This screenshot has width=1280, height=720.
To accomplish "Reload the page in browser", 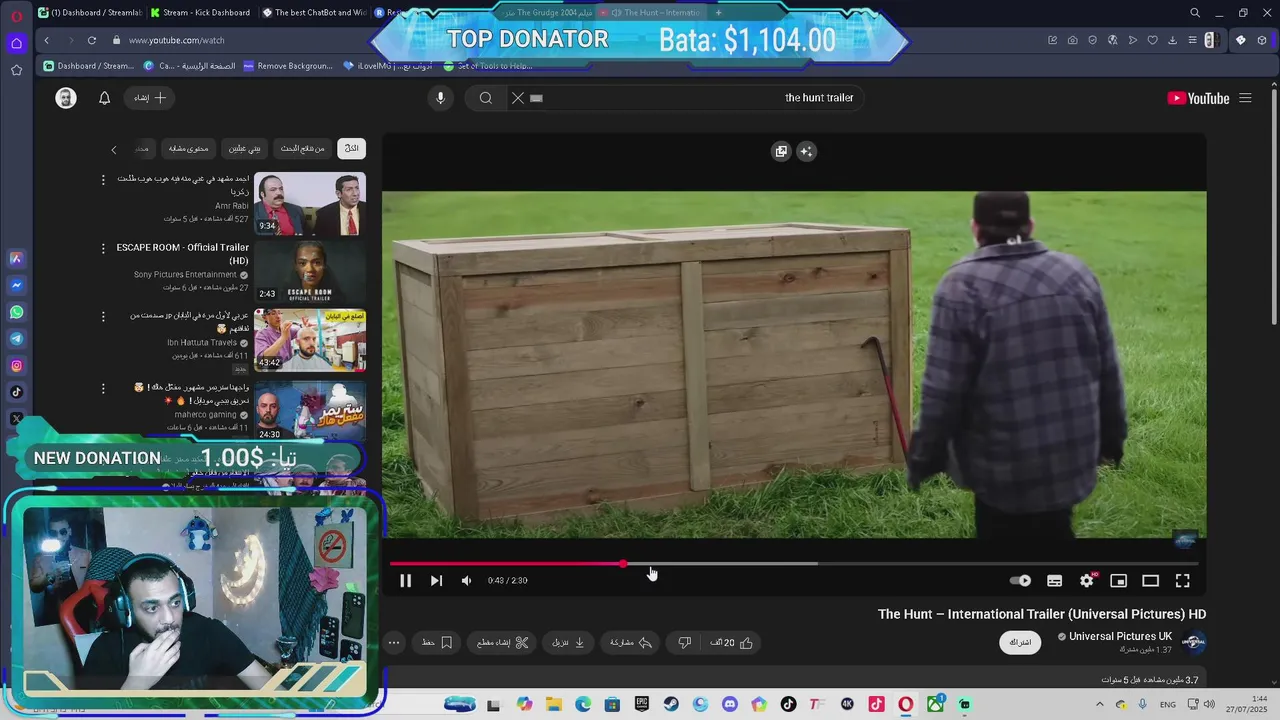I will (92, 40).
